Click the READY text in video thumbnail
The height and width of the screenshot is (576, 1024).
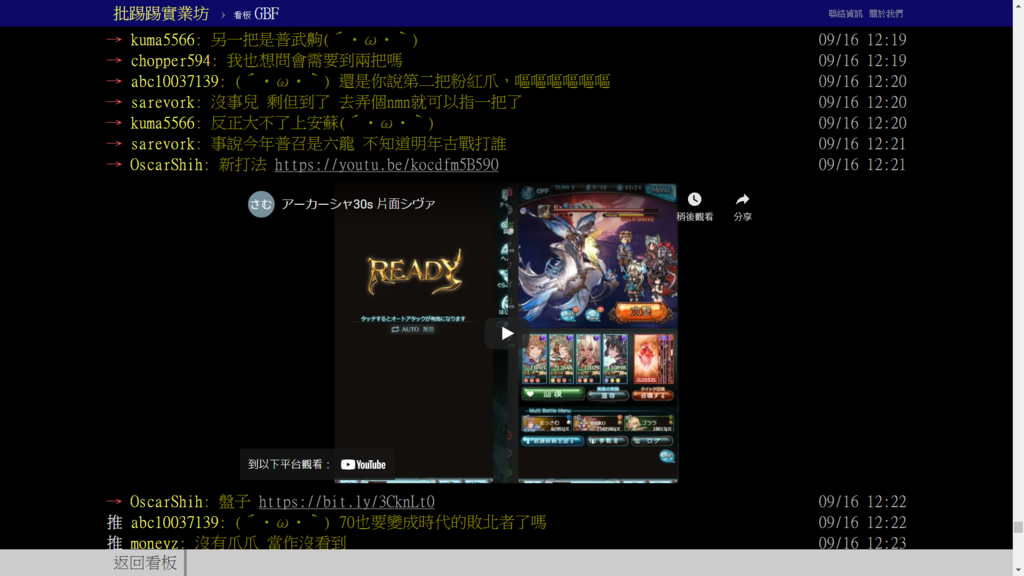pyautogui.click(x=414, y=271)
